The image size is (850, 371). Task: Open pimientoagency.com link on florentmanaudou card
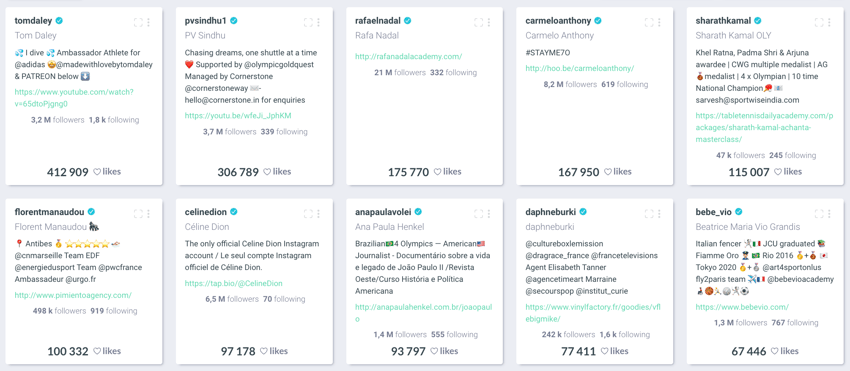pyautogui.click(x=73, y=296)
